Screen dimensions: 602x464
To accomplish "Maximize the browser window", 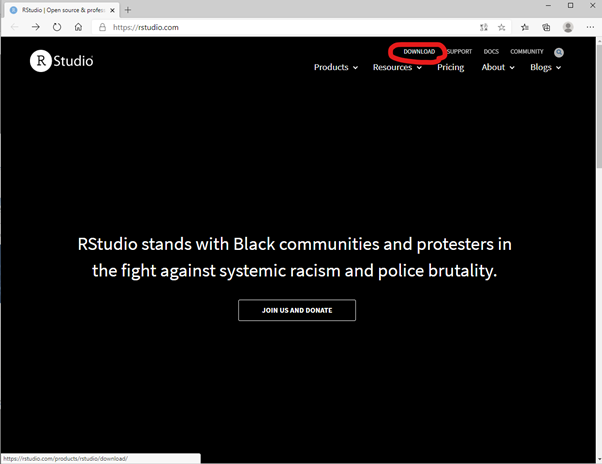I will pos(571,5).
